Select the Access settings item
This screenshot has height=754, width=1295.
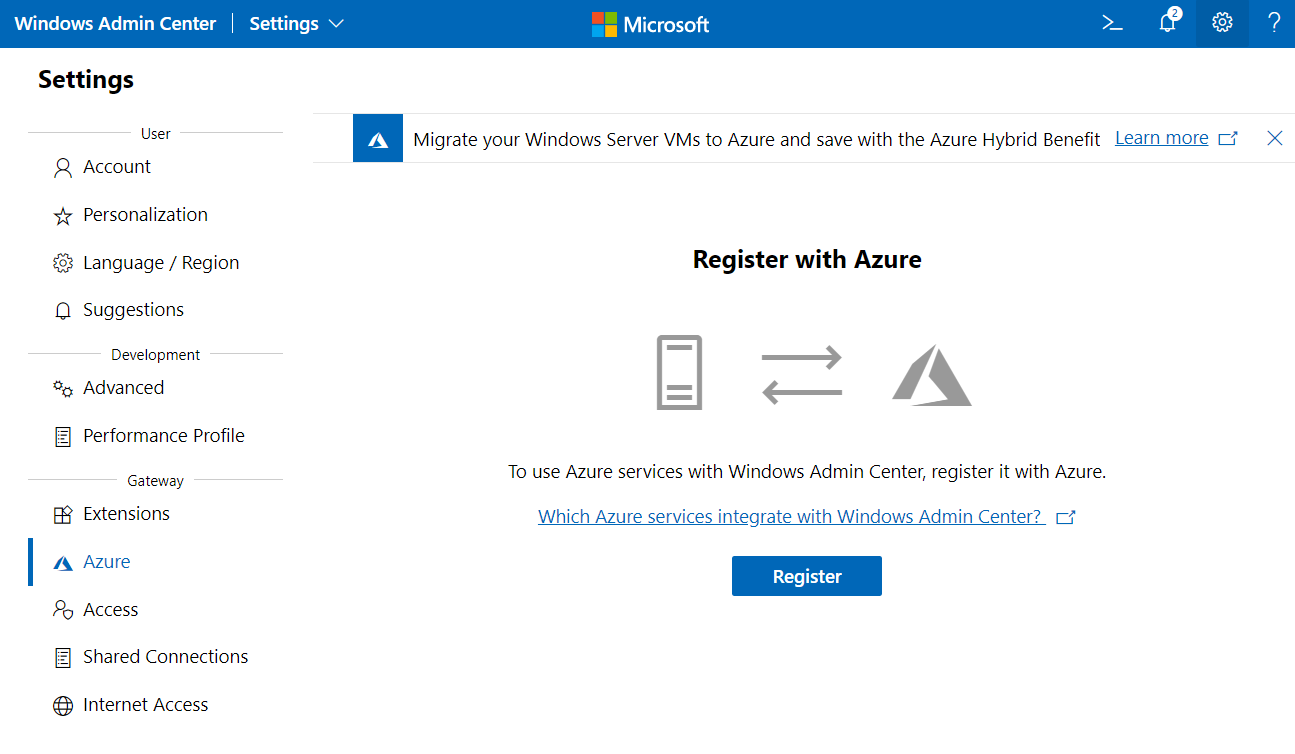tap(110, 610)
